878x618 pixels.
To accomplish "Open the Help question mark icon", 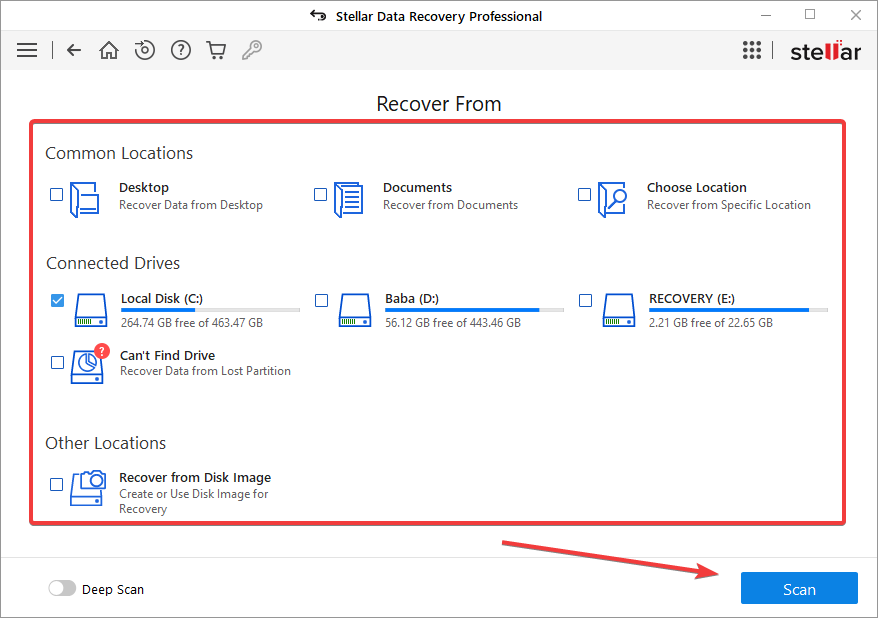I will coord(180,50).
